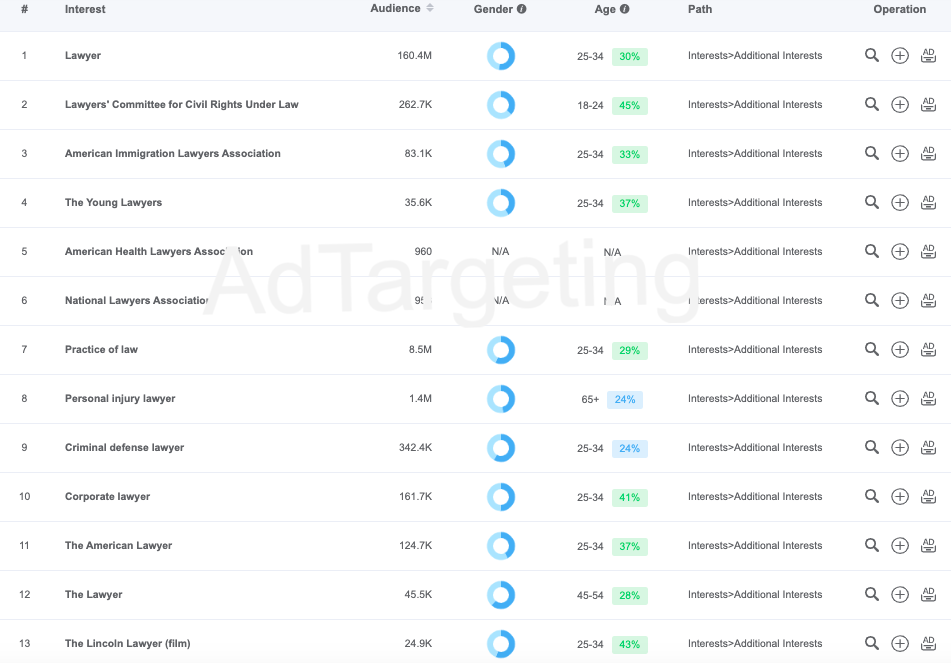Screen dimensions: 951x663
Task: Click the 45% age badge for Lawyers' Committee
Action: coord(630,106)
